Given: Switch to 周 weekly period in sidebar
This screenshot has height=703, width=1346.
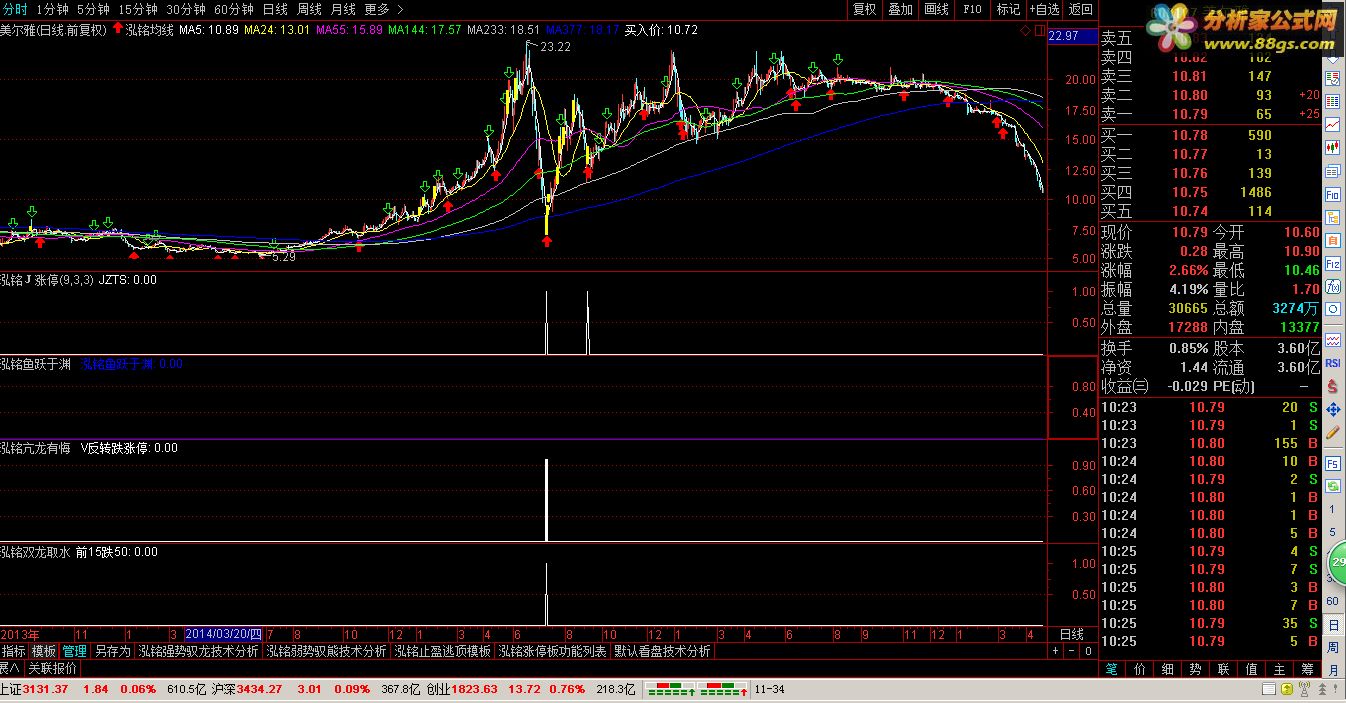Looking at the screenshot, I should tap(1333, 647).
